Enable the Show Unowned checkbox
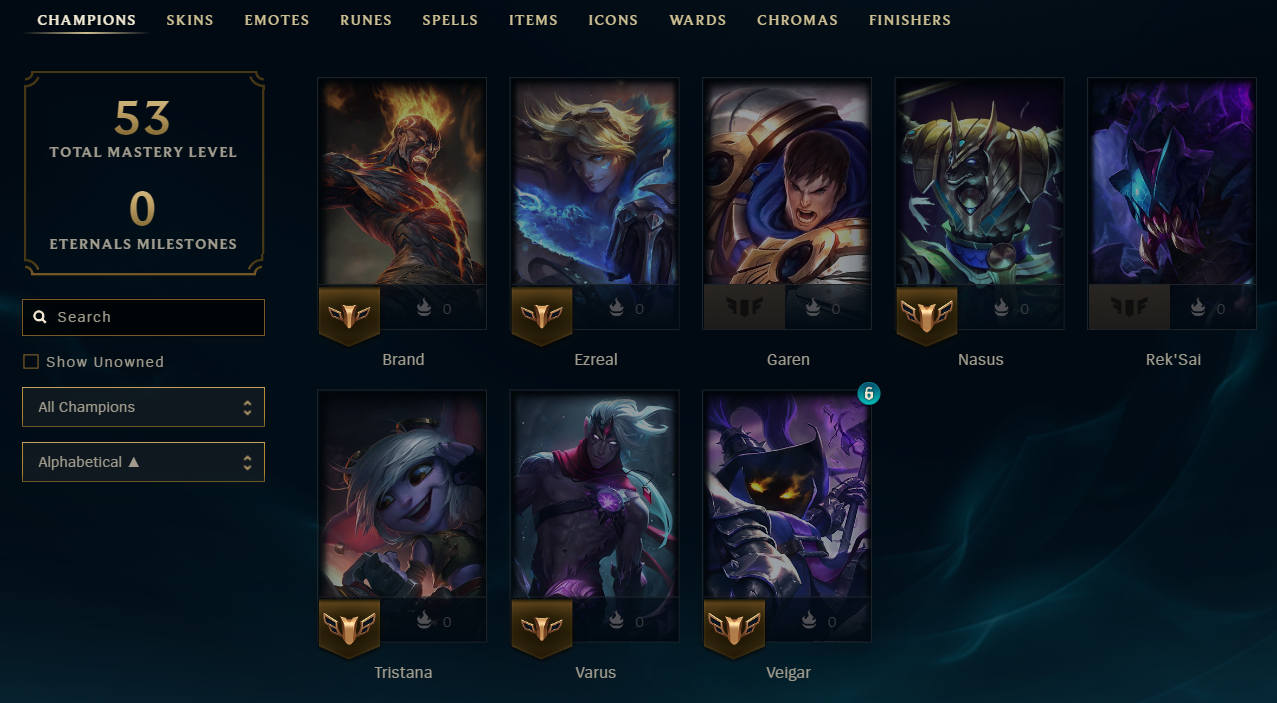1277x703 pixels. (31, 362)
